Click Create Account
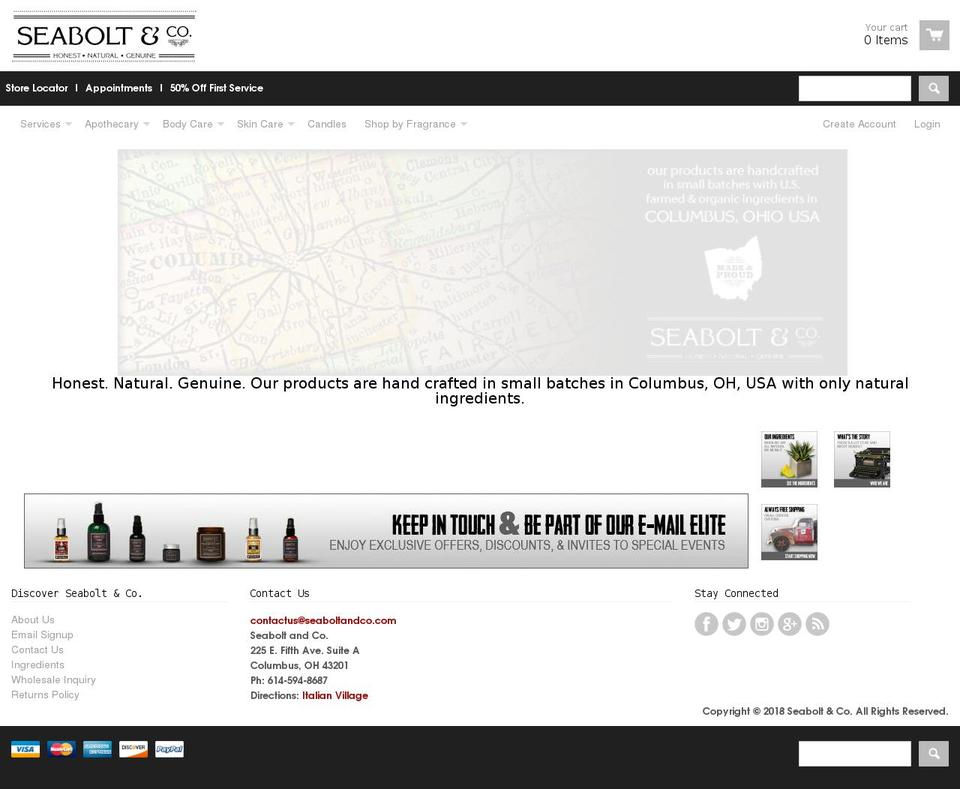This screenshot has height=789, width=960. [859, 124]
